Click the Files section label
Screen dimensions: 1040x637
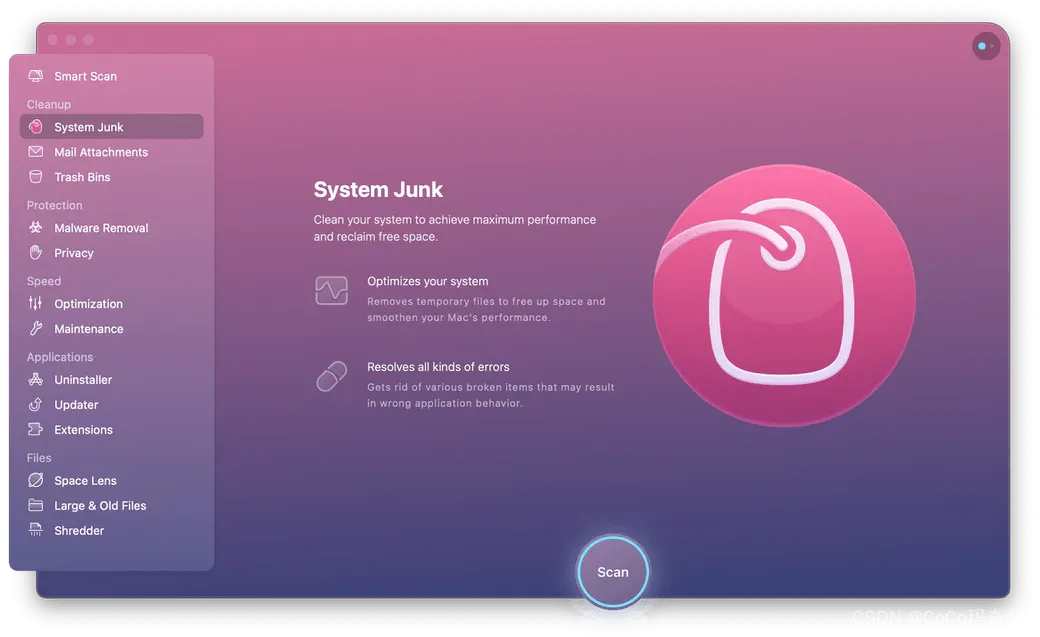point(39,458)
